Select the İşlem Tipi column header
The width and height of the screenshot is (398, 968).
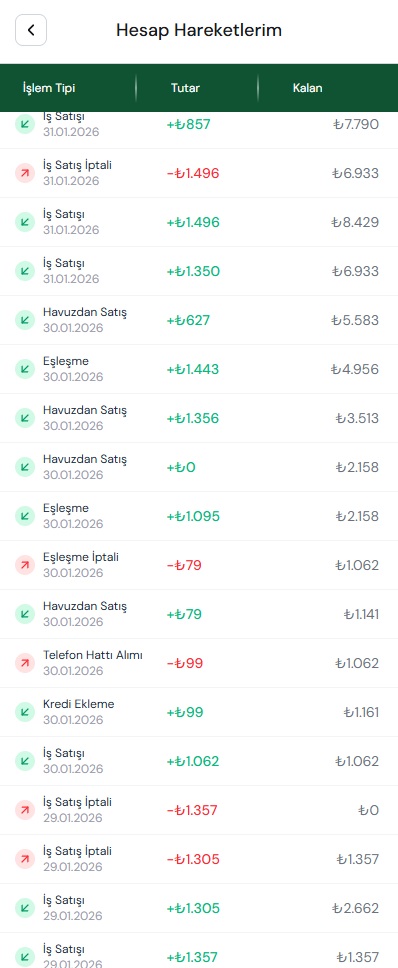[x=49, y=88]
